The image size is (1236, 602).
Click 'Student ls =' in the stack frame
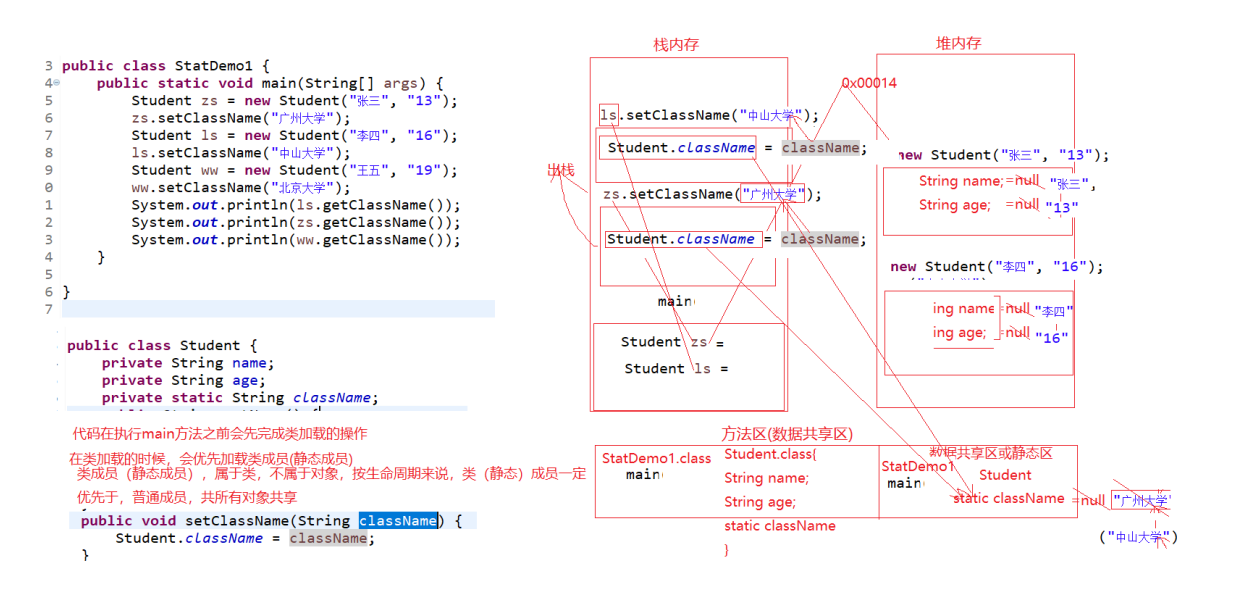(x=676, y=369)
